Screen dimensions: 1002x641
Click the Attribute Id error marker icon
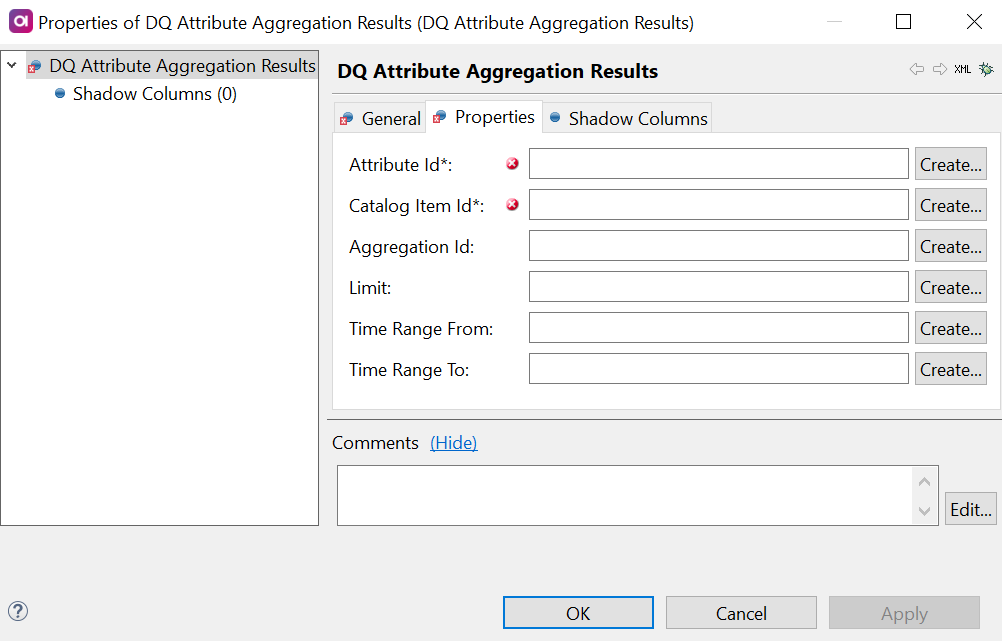click(x=513, y=164)
